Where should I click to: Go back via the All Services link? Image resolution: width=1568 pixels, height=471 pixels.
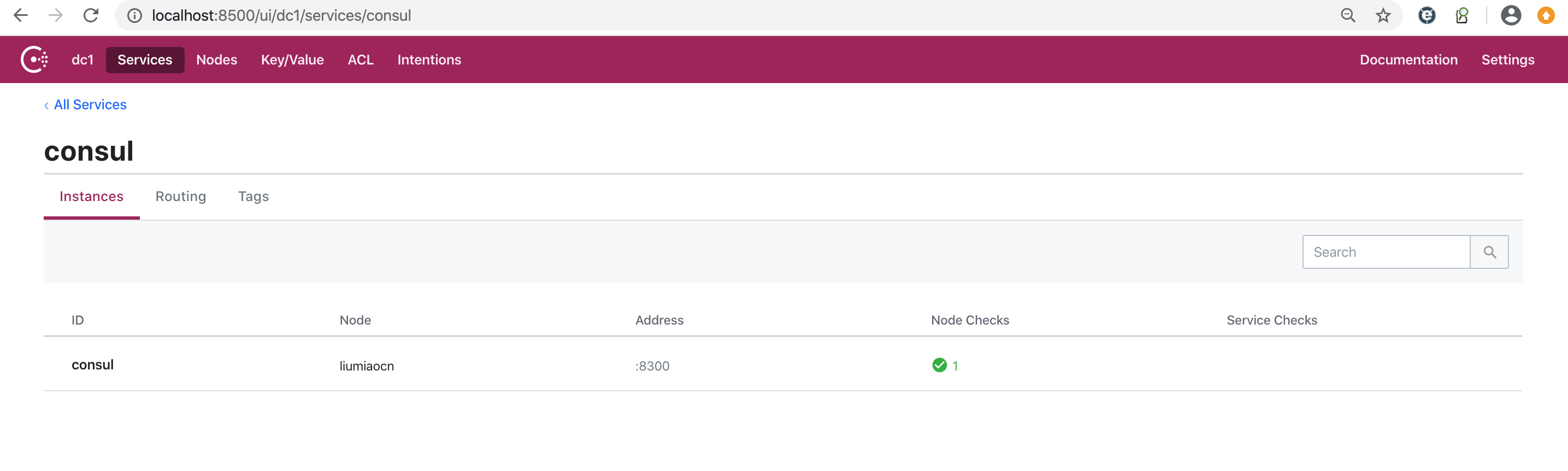coord(90,104)
